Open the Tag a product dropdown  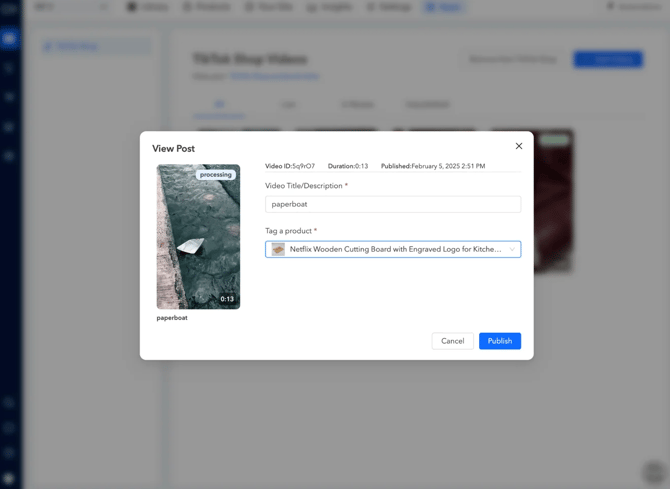(x=392, y=249)
